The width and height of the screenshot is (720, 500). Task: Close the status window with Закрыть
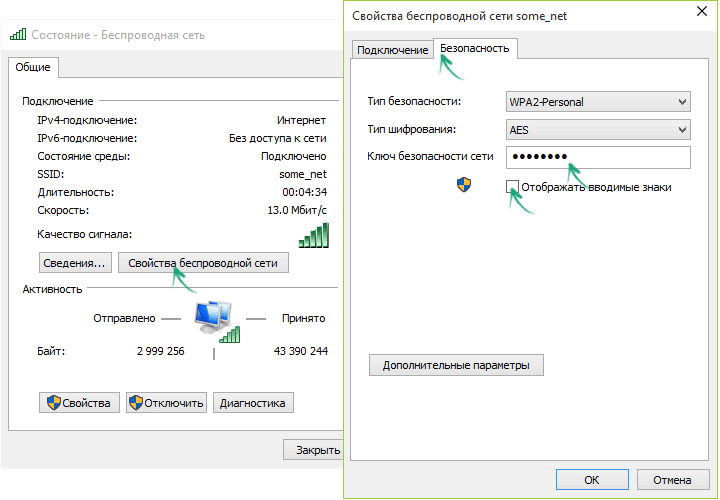click(315, 450)
